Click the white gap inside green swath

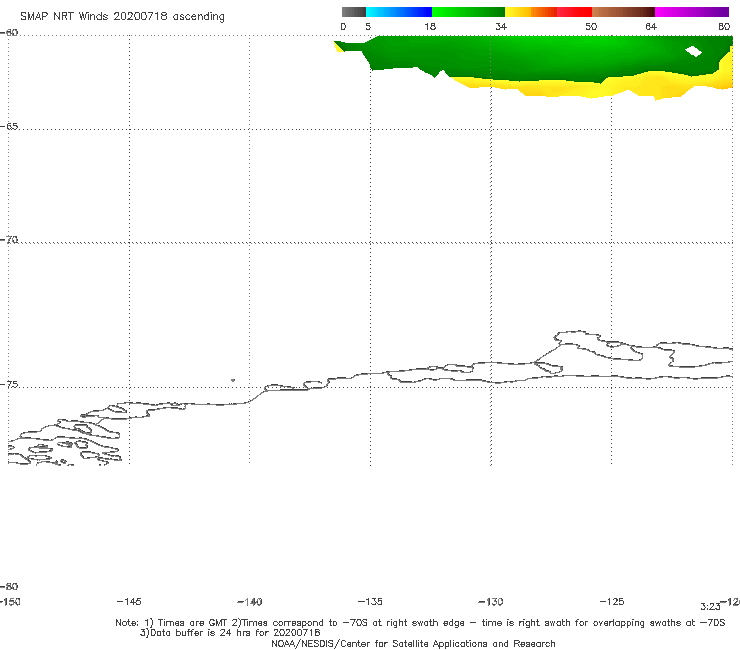[x=693, y=51]
